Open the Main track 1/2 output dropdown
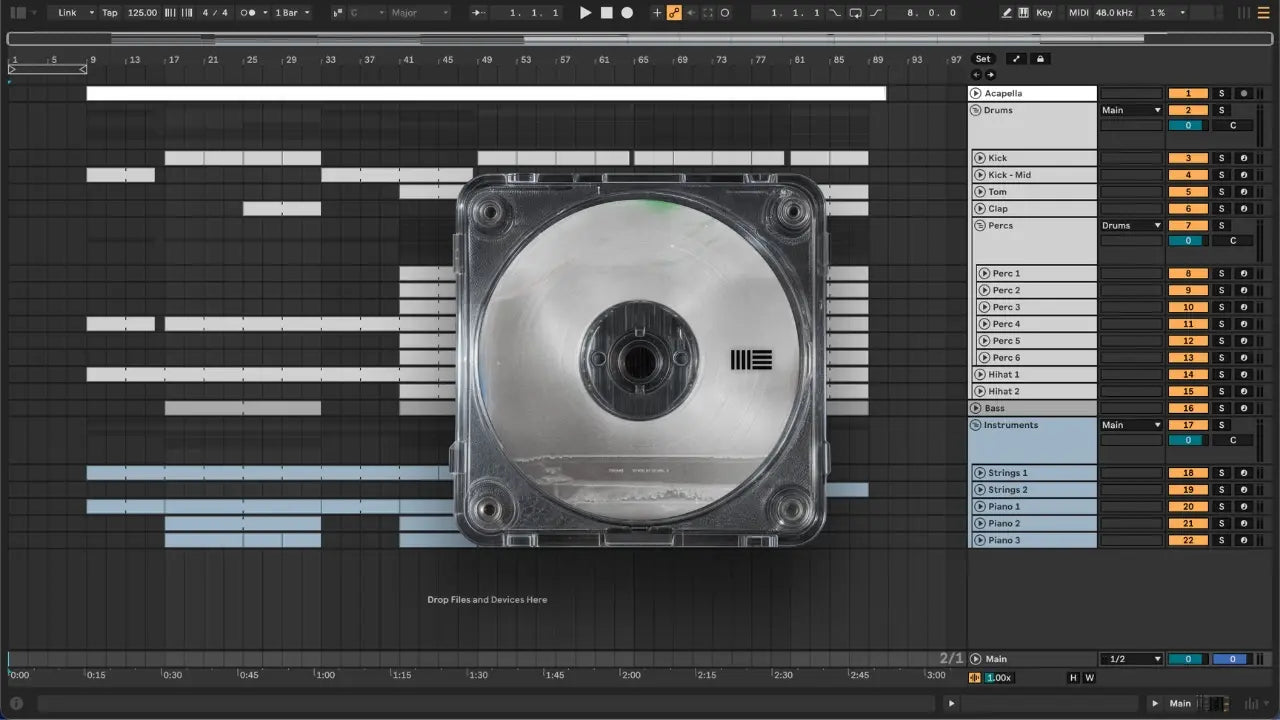This screenshot has height=720, width=1280. [x=1132, y=659]
